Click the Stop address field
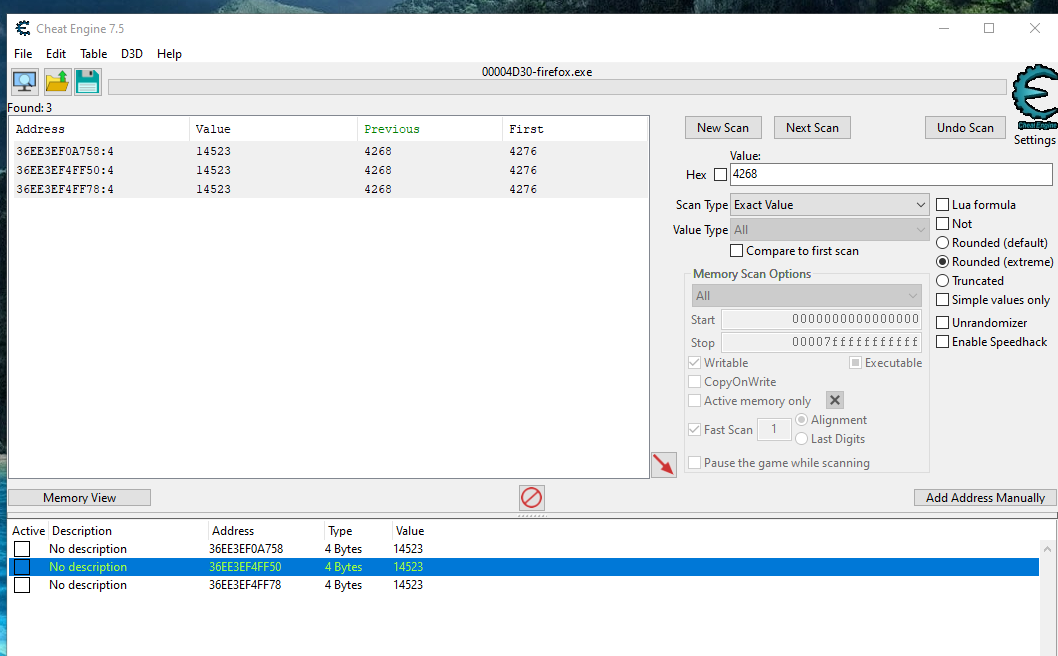Image resolution: width=1058 pixels, height=656 pixels. click(x=821, y=341)
